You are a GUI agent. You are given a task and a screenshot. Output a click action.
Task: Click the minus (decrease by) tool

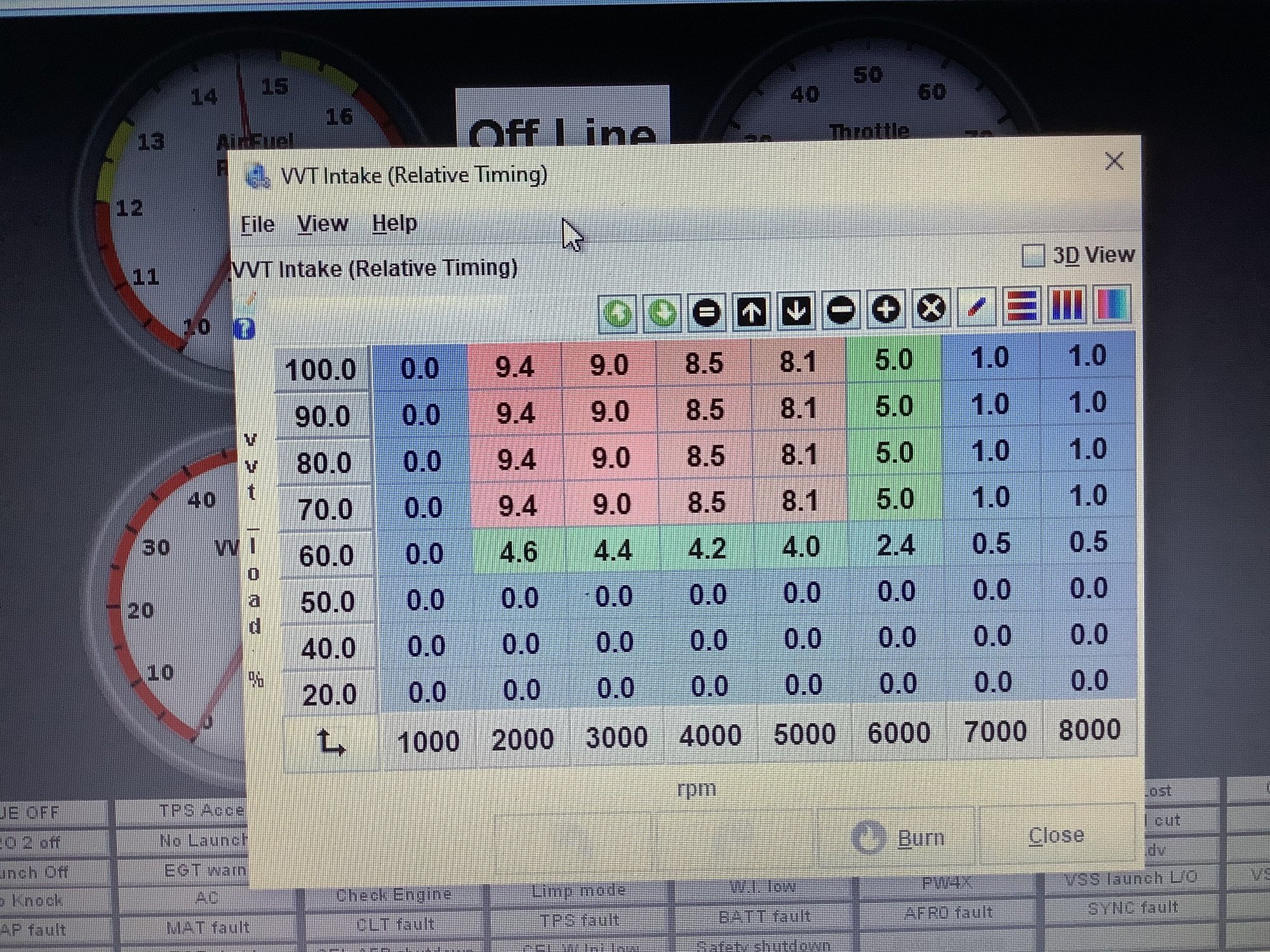pyautogui.click(x=841, y=310)
